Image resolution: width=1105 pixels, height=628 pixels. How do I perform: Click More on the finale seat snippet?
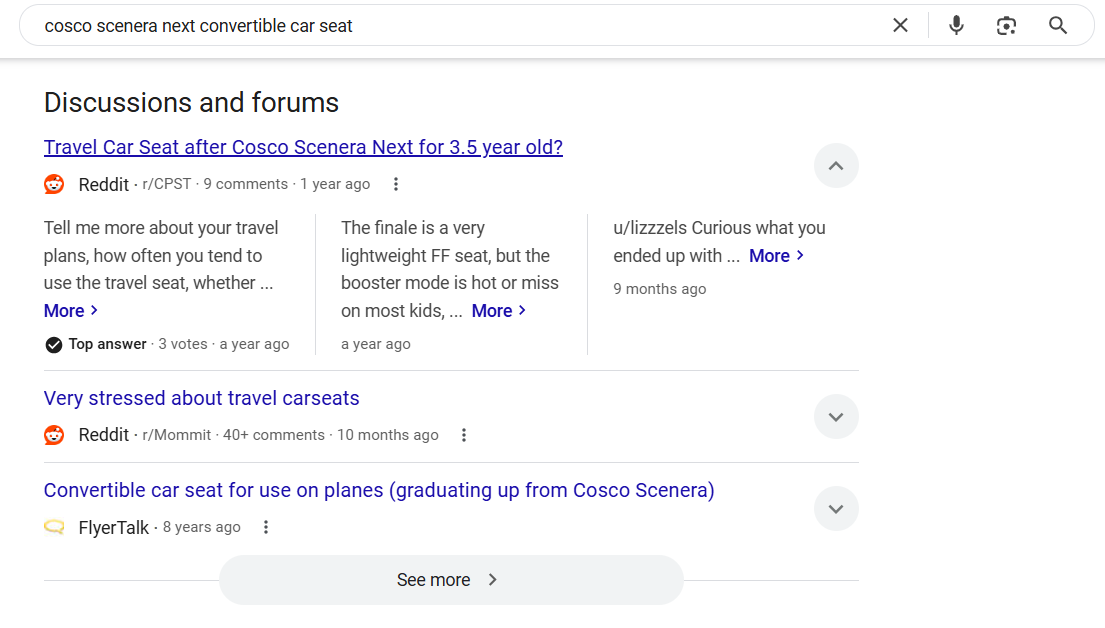point(498,311)
